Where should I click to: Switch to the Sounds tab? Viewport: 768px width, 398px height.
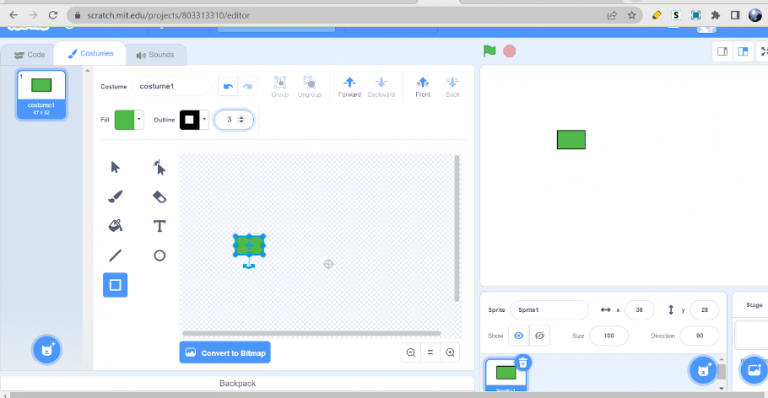click(x=155, y=55)
